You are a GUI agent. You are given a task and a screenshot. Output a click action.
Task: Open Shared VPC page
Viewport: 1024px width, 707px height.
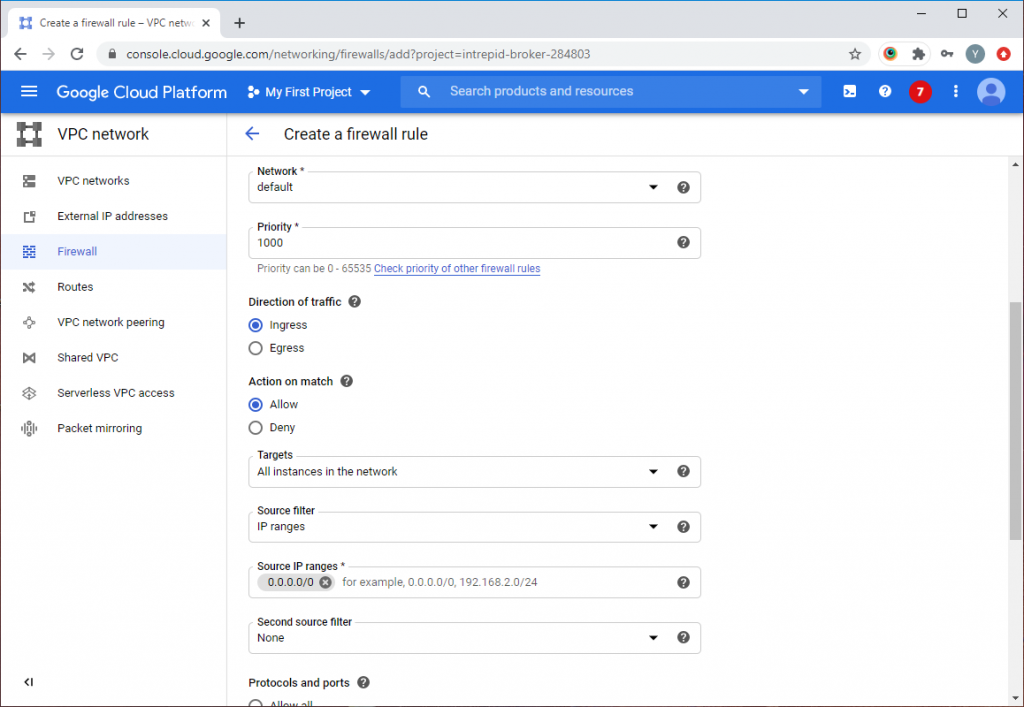(88, 358)
